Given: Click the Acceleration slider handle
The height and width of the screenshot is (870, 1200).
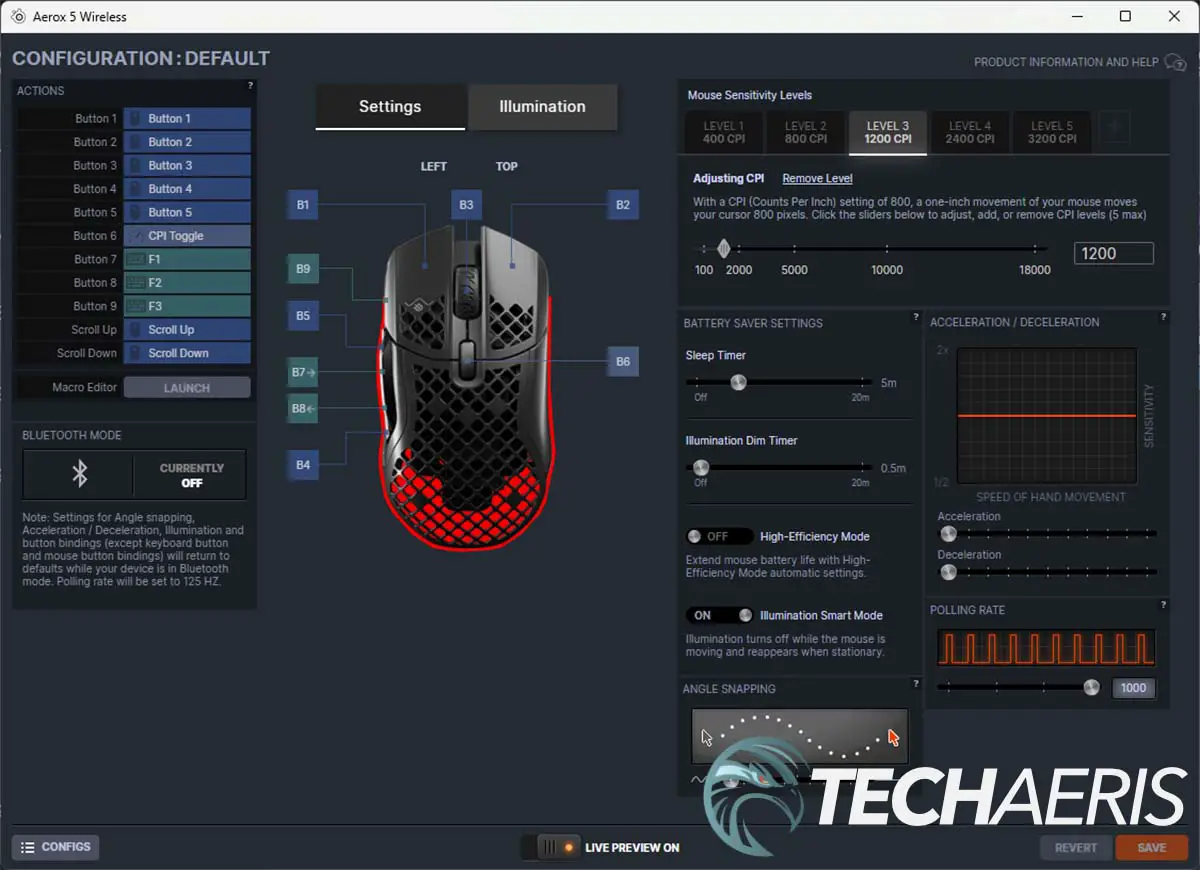Looking at the screenshot, I should [948, 534].
